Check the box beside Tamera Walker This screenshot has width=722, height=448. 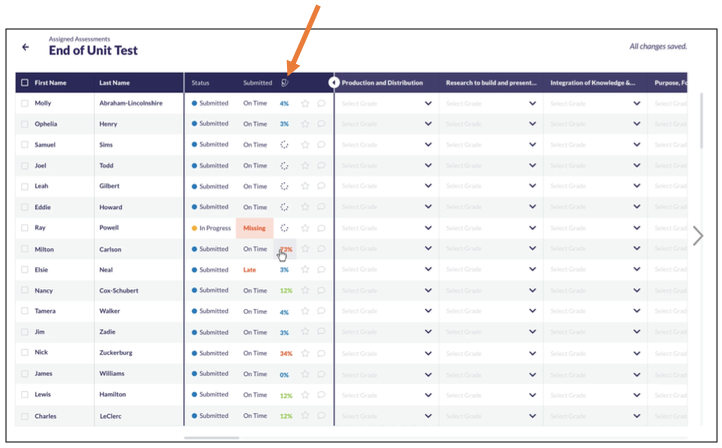point(25,311)
